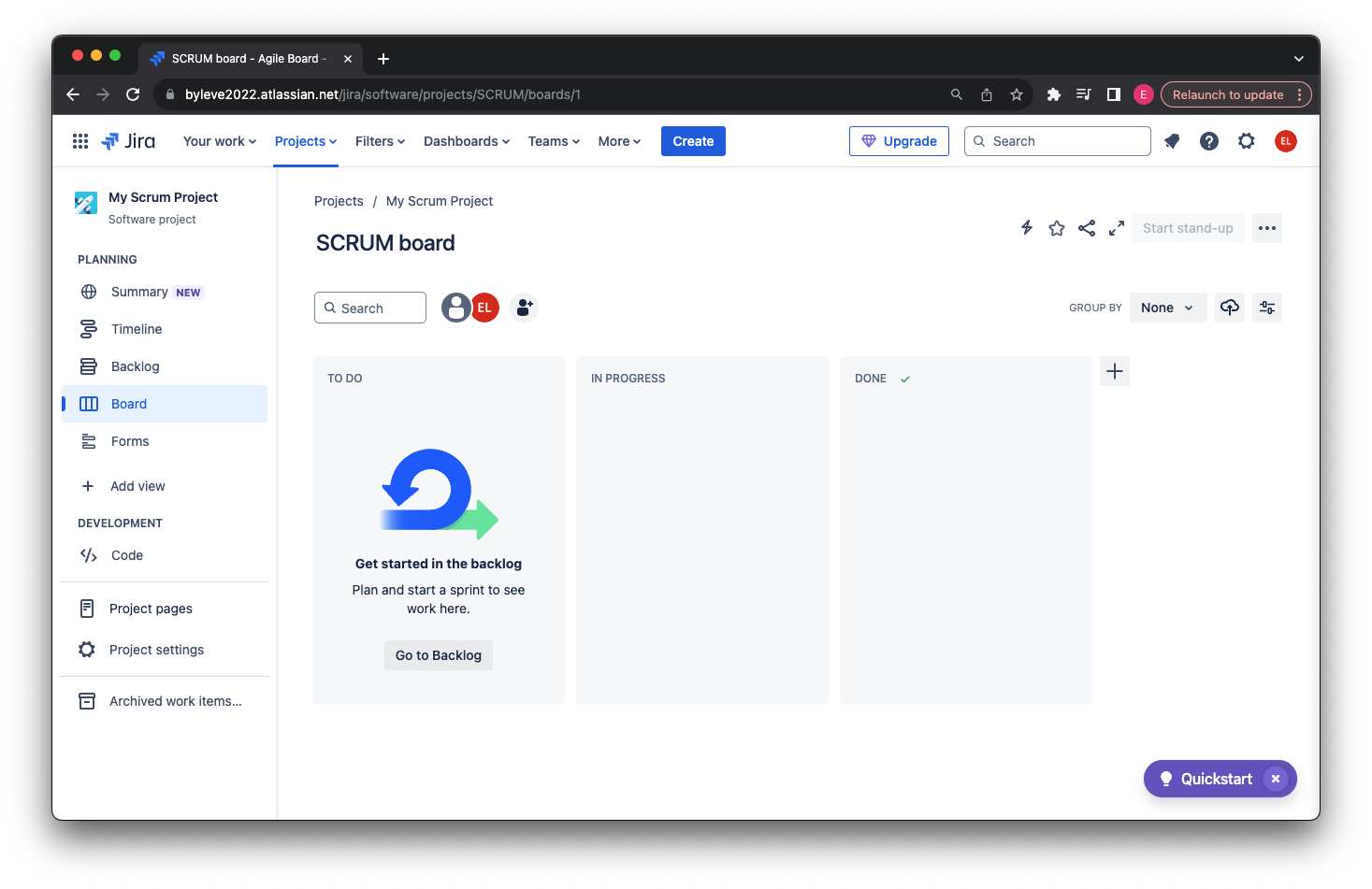Open the app switcher grid icon

click(80, 141)
